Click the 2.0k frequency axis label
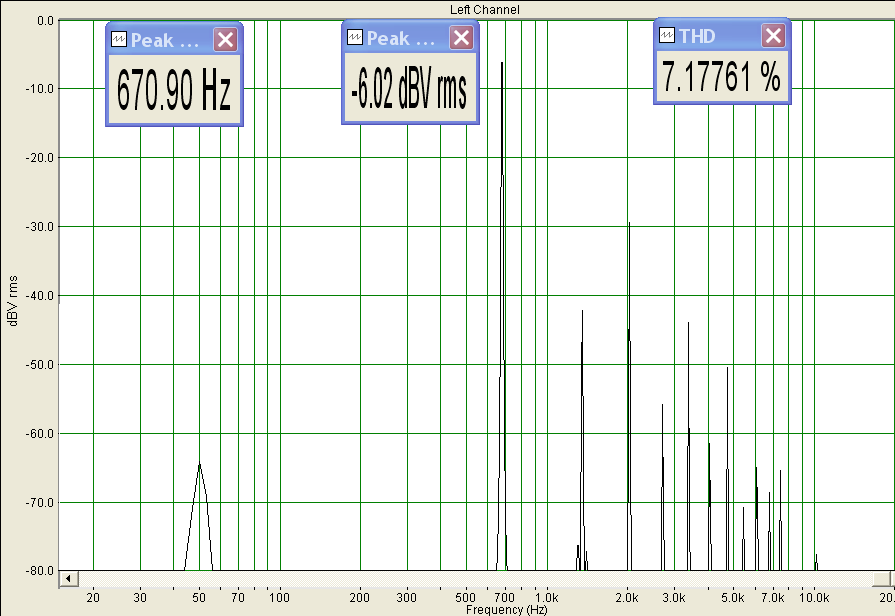 pos(627,598)
